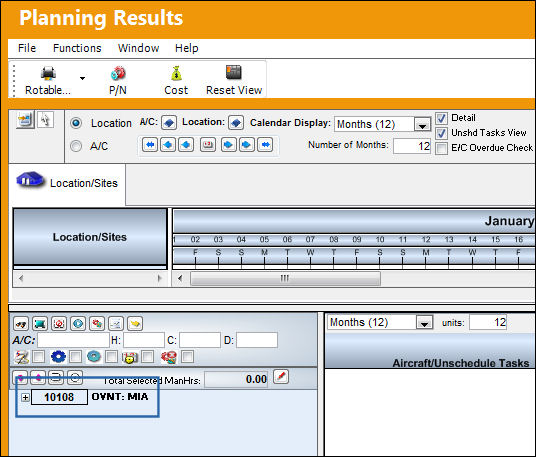This screenshot has width=536, height=457.
Task: Click the Cost money-bag icon
Action: [x=176, y=73]
